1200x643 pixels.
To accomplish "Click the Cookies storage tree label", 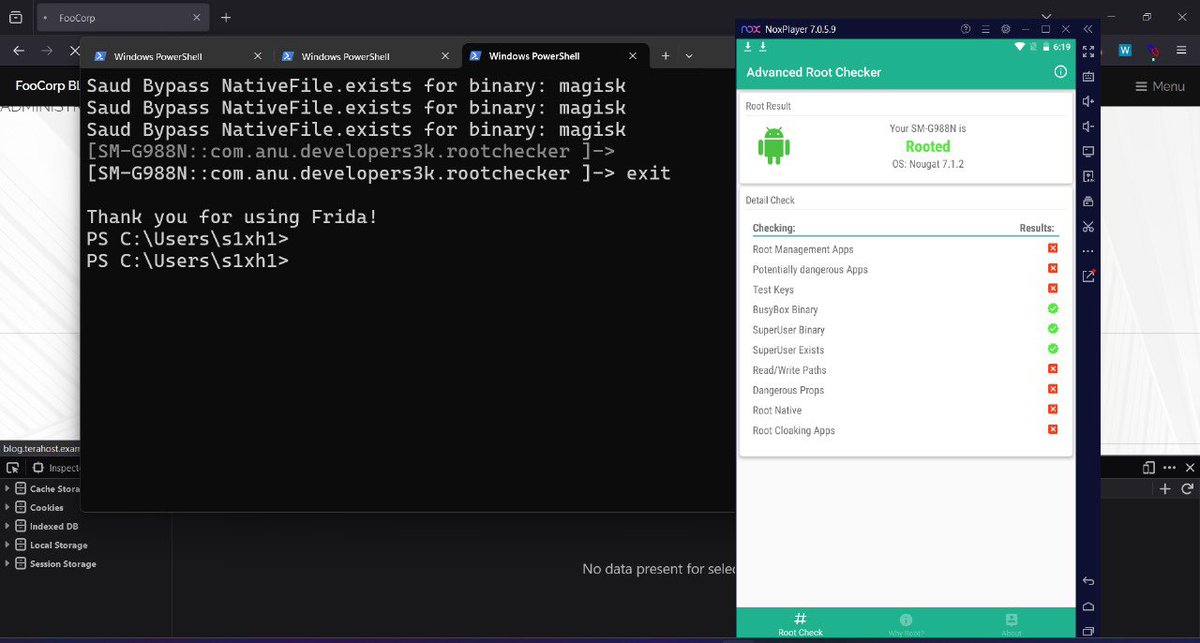I will tap(46, 508).
